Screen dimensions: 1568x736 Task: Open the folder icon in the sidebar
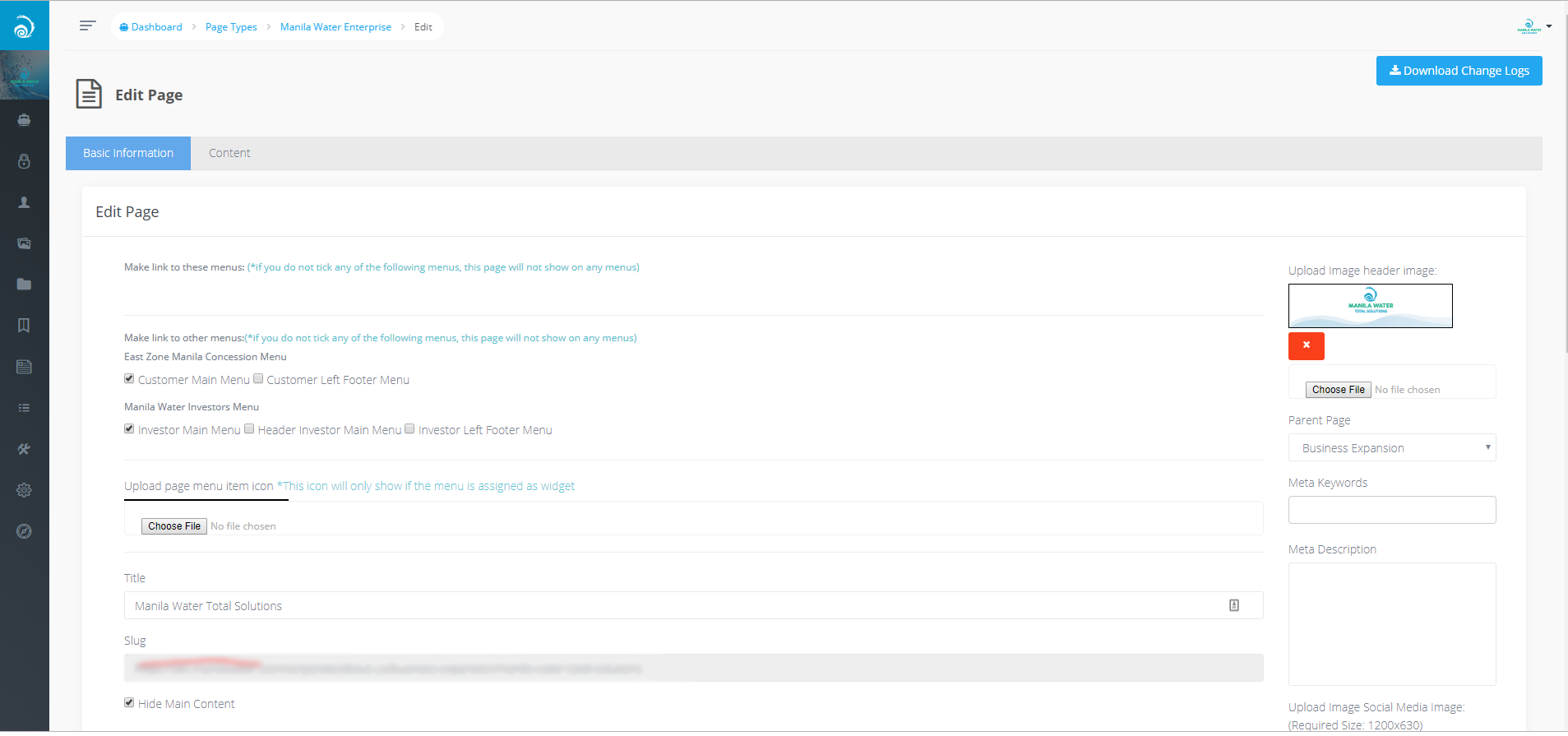tap(24, 285)
